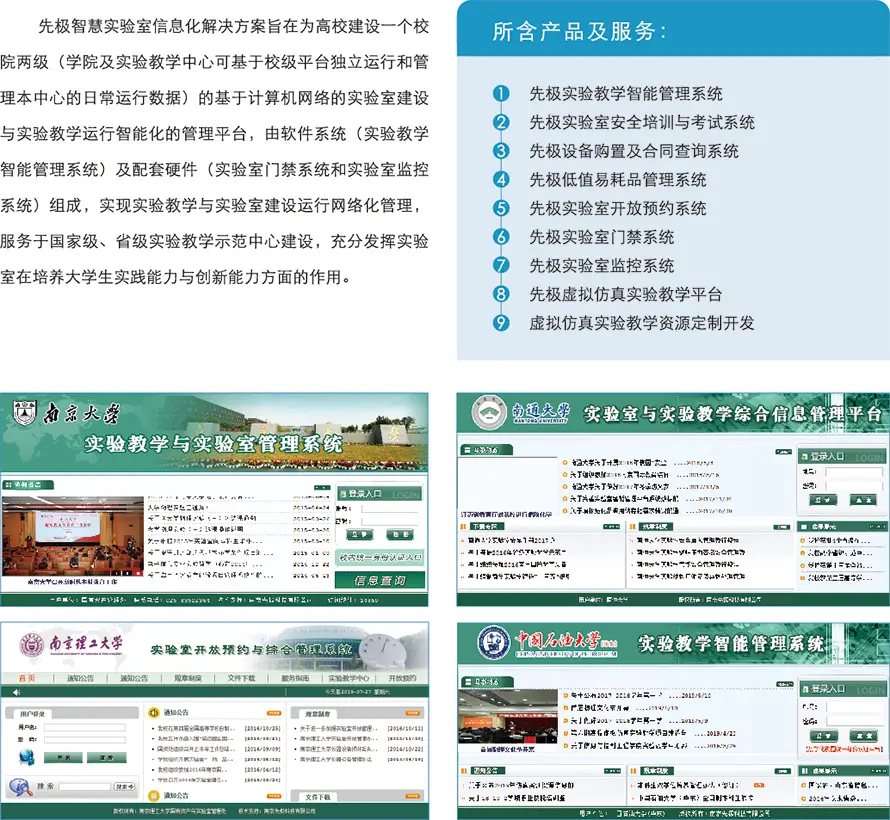Click conference photo on Nanjing University site
The height and width of the screenshot is (820, 890).
coord(73,536)
